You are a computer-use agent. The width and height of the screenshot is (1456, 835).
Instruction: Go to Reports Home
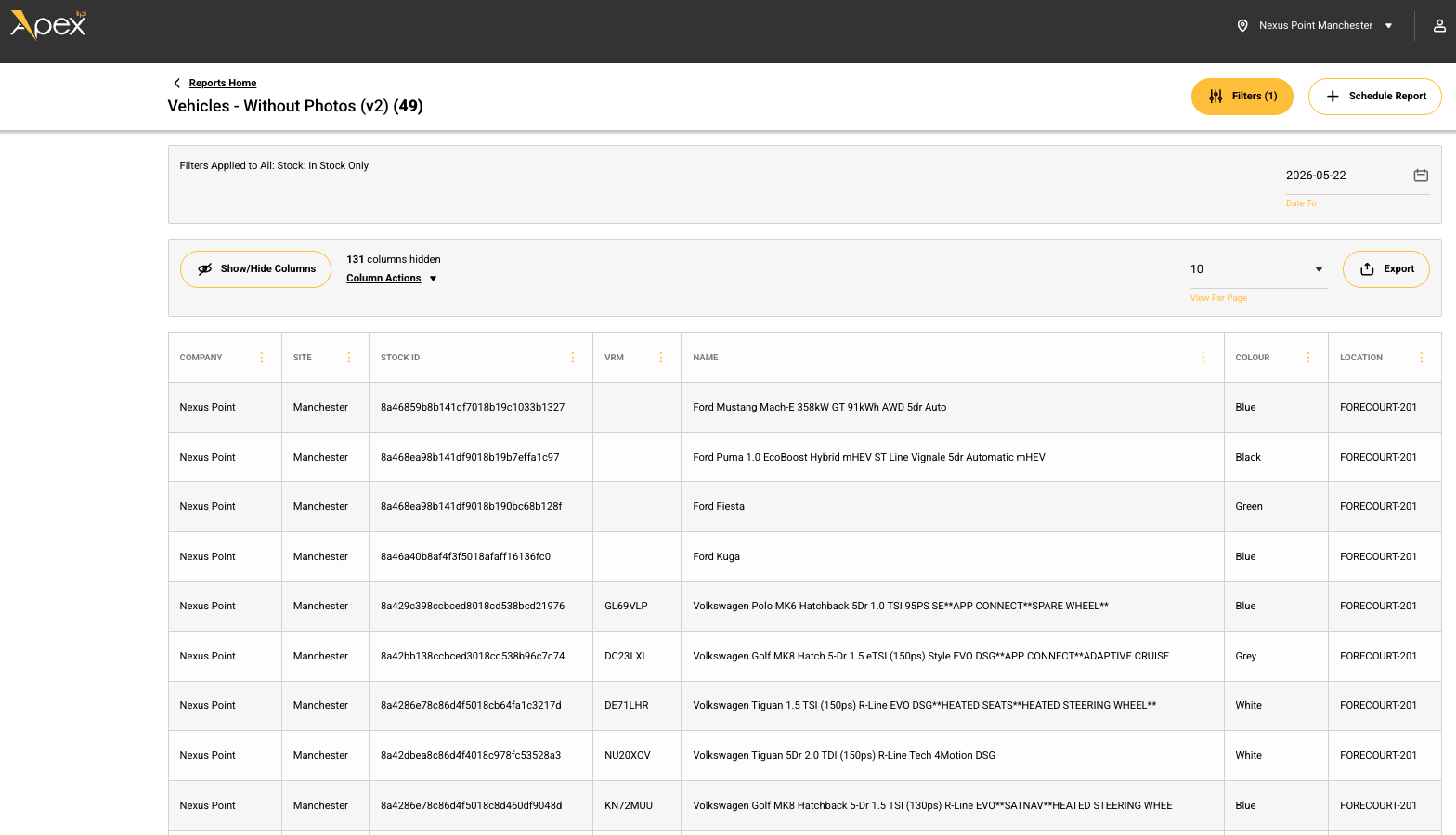(x=223, y=83)
